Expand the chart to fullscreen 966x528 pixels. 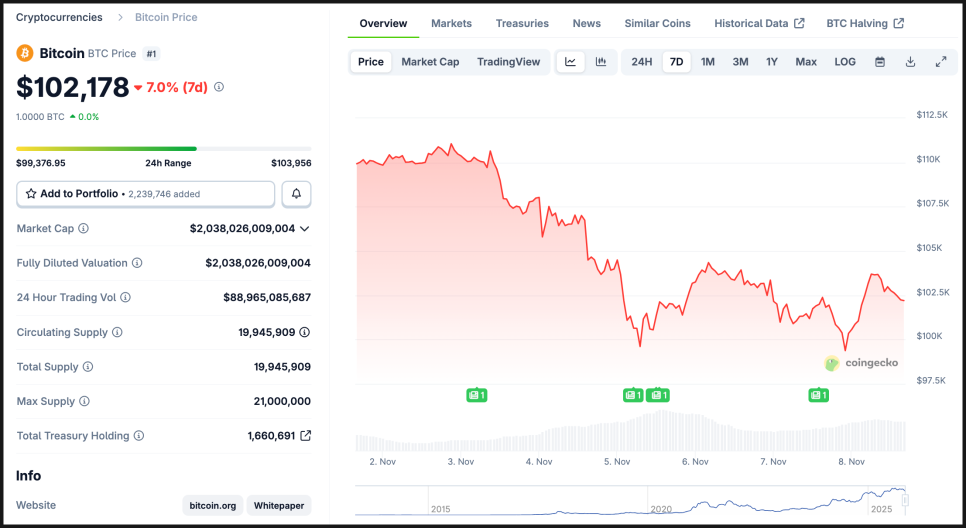[x=940, y=62]
